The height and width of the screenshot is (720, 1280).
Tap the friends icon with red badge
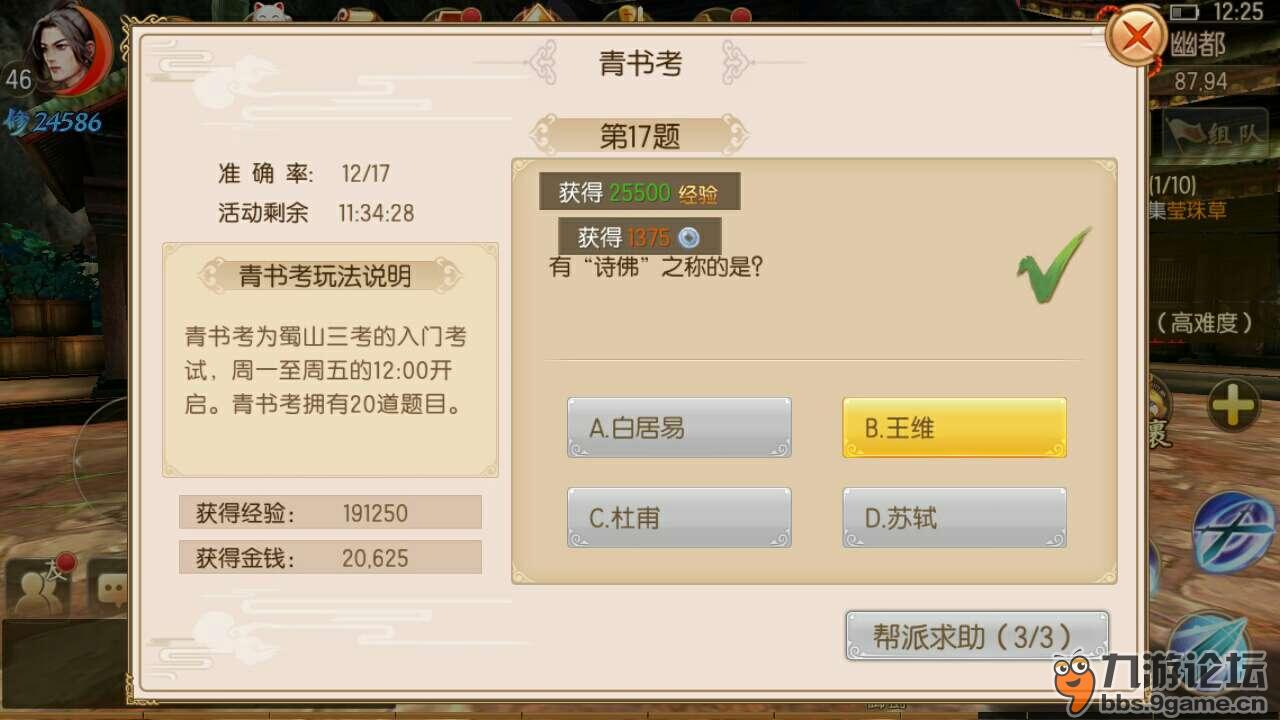click(x=39, y=586)
